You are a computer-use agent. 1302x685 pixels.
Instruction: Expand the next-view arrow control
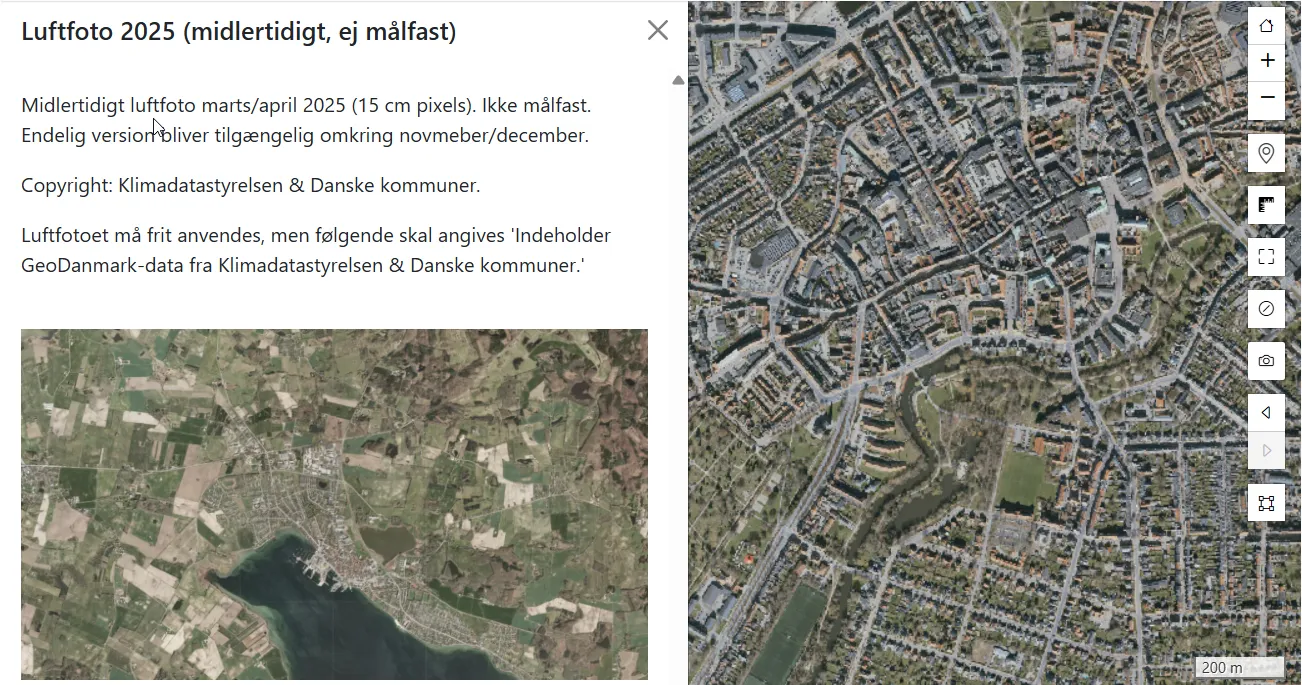point(1266,451)
